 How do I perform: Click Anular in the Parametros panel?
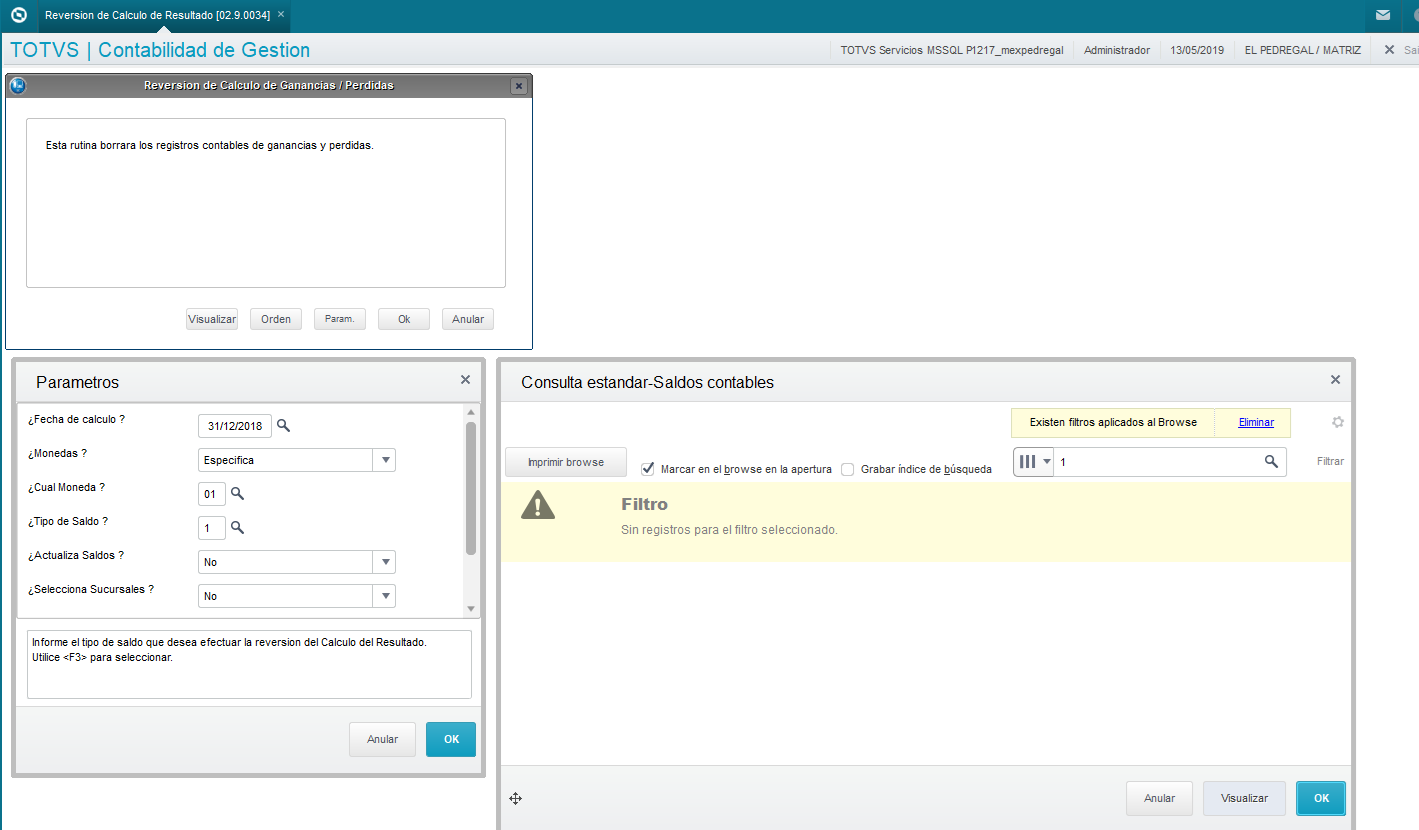click(x=383, y=740)
